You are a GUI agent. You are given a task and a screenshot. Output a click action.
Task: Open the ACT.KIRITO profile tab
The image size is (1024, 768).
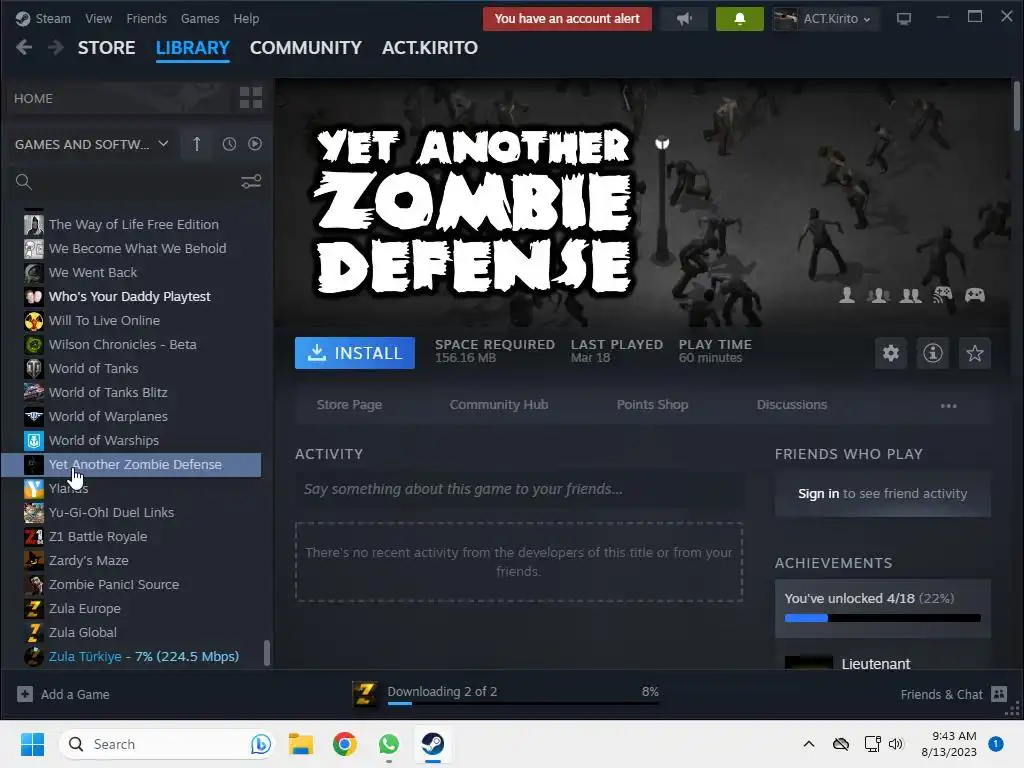click(430, 48)
